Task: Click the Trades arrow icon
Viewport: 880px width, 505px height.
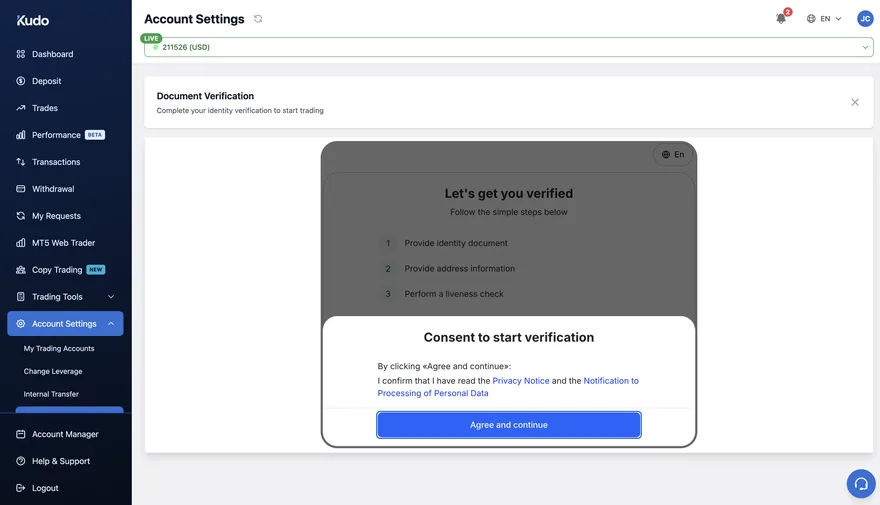Action: point(21,108)
